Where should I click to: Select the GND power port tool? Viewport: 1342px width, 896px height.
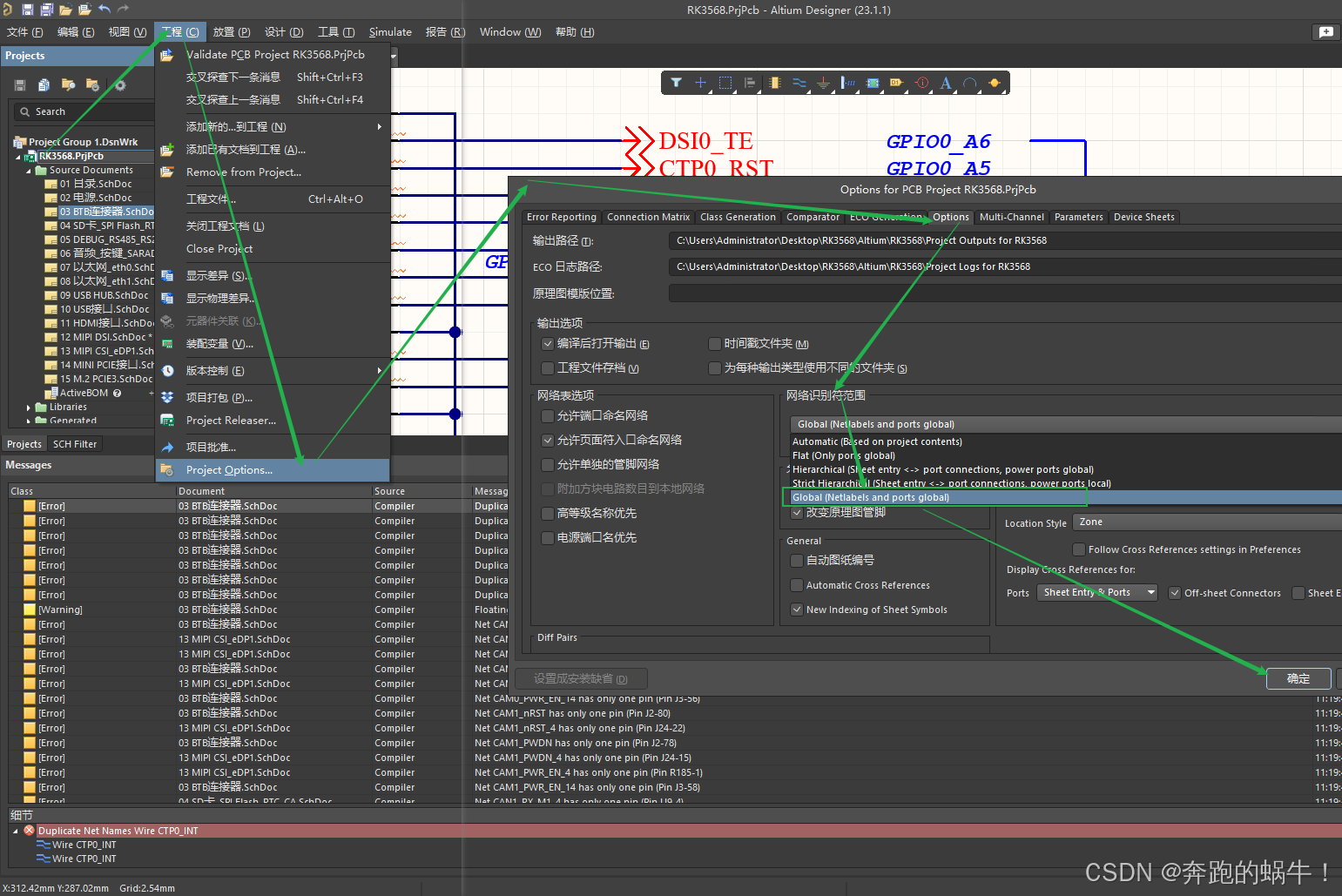tap(823, 83)
